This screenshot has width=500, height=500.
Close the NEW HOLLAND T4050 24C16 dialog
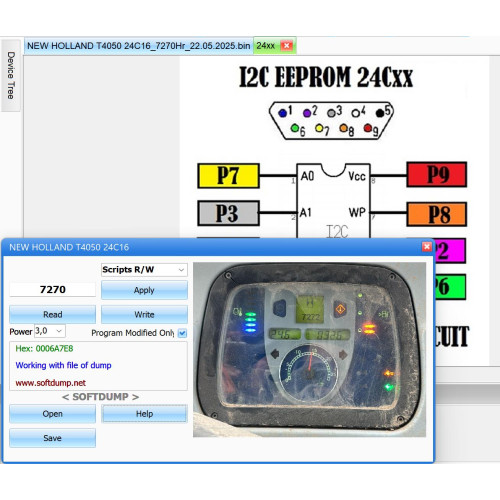[427, 247]
